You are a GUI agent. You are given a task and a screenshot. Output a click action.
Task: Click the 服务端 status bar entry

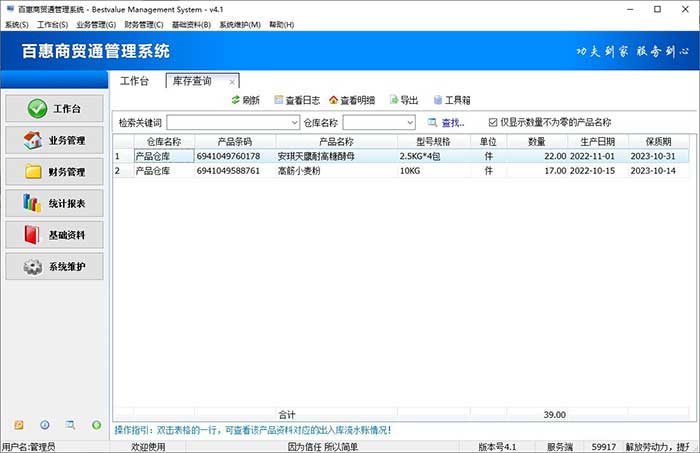560,447
